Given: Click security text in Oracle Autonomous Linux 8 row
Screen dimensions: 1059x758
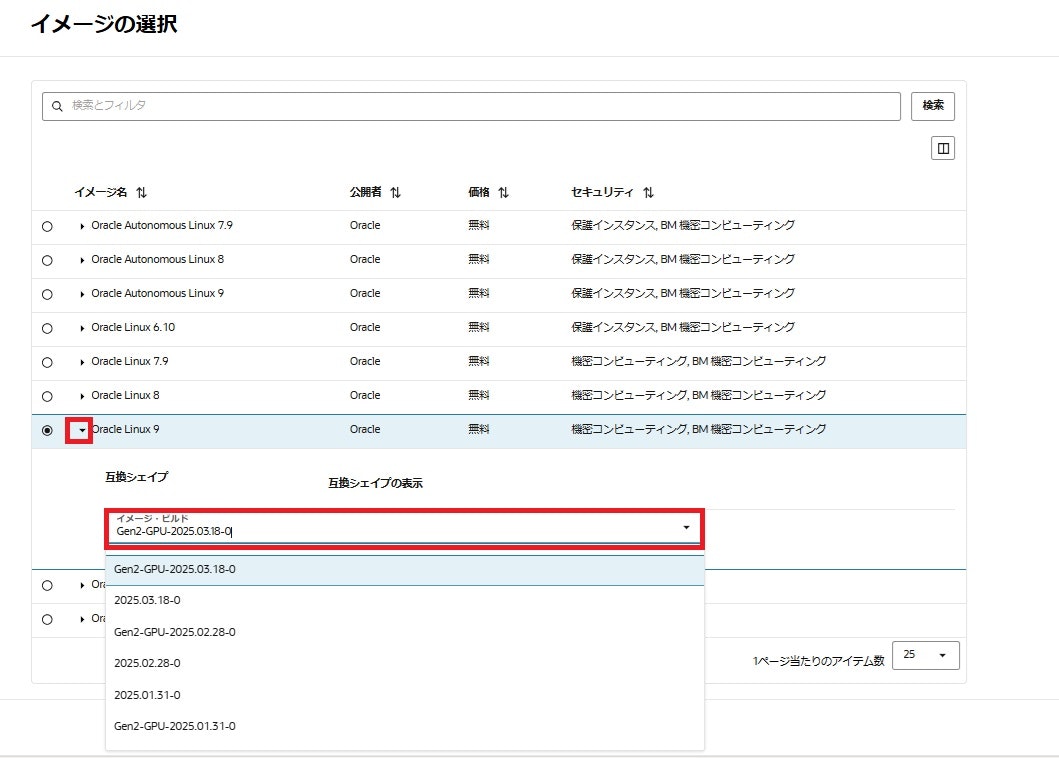Looking at the screenshot, I should [683, 259].
